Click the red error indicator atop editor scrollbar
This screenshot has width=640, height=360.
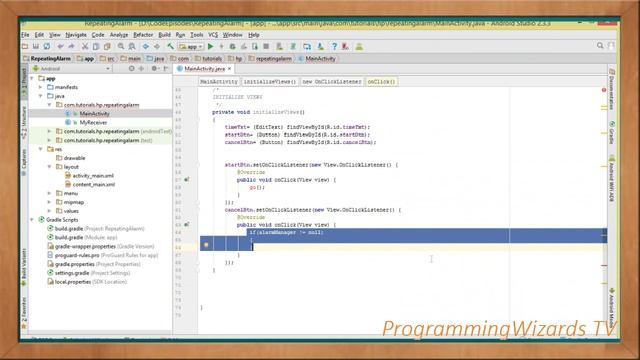point(604,90)
